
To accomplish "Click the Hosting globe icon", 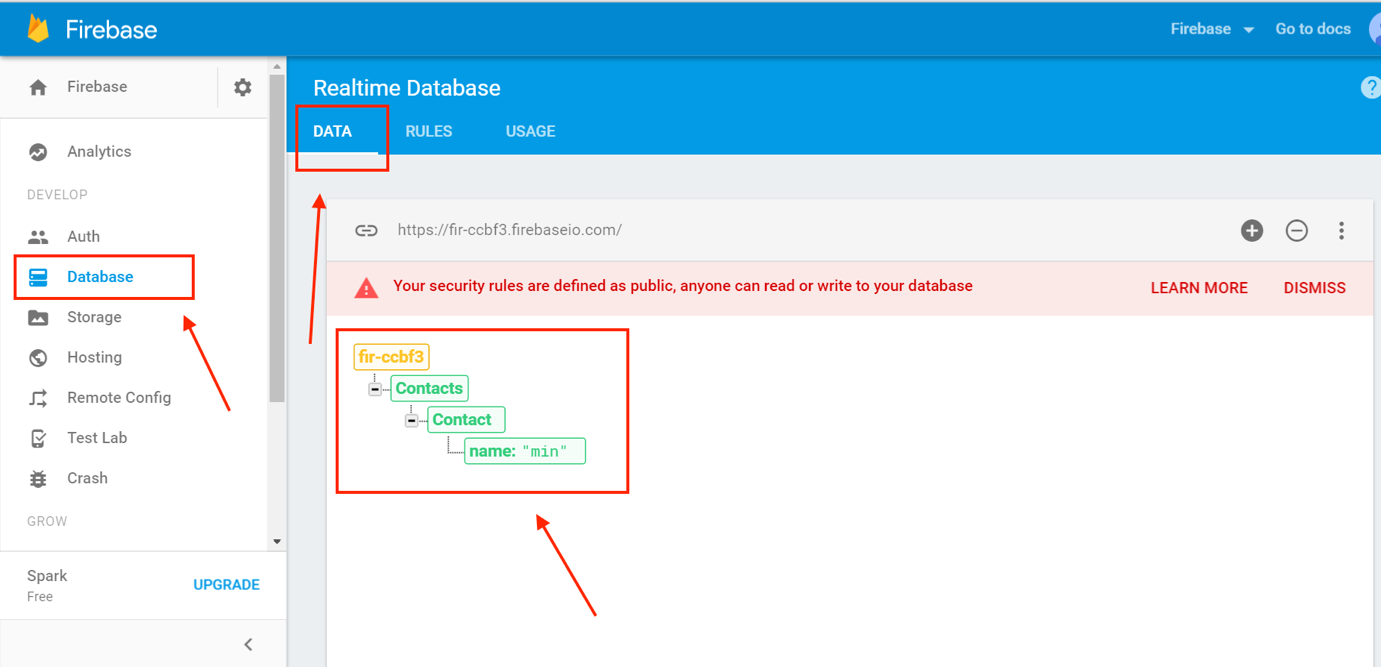I will pos(38,357).
